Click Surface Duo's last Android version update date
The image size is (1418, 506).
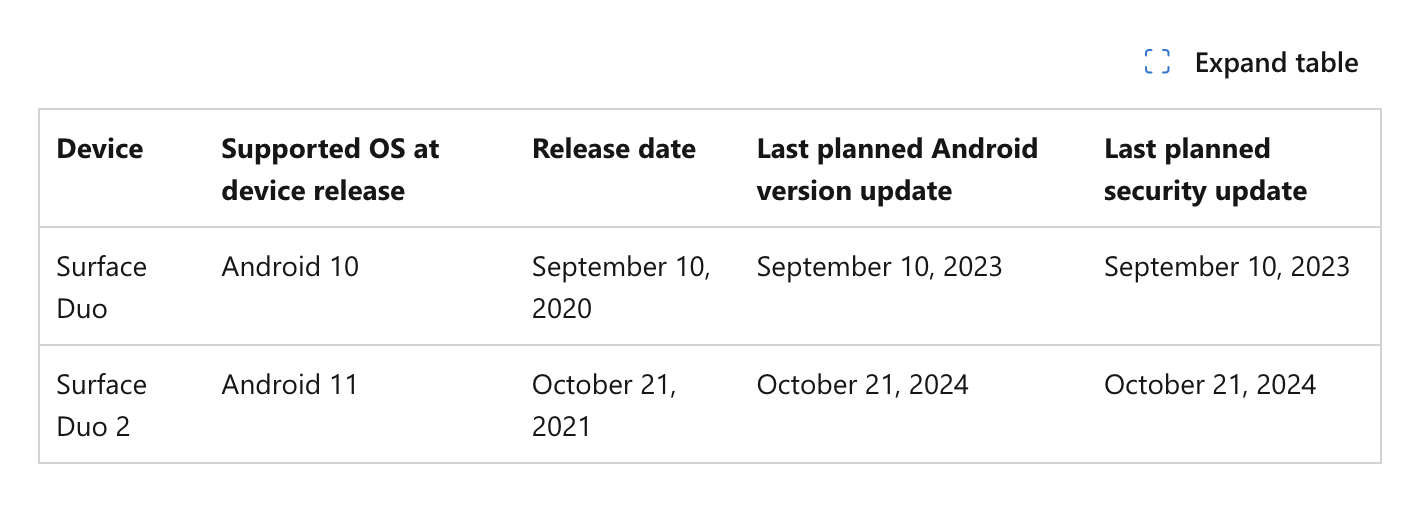click(879, 267)
